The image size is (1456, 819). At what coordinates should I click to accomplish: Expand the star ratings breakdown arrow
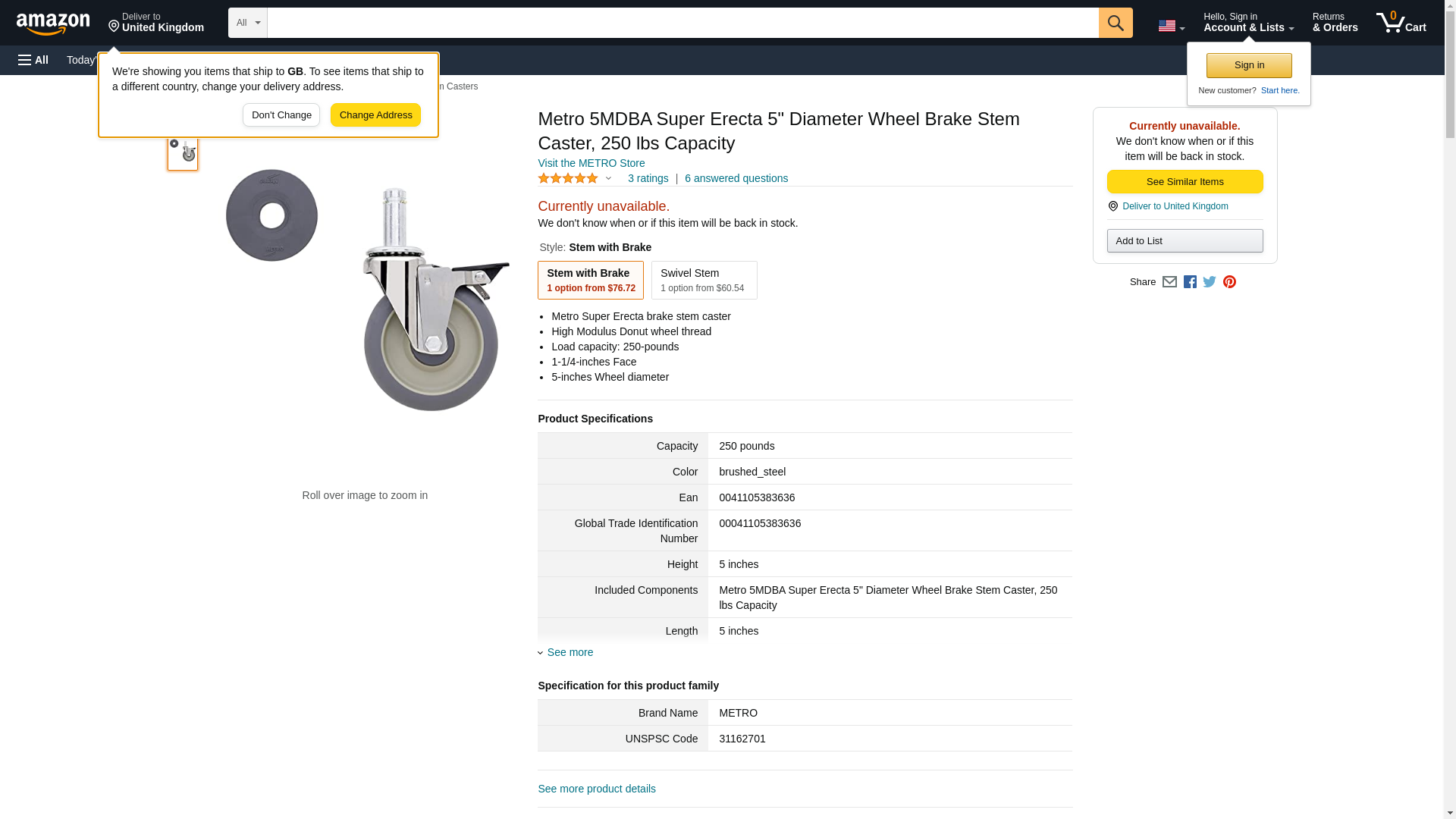608,179
